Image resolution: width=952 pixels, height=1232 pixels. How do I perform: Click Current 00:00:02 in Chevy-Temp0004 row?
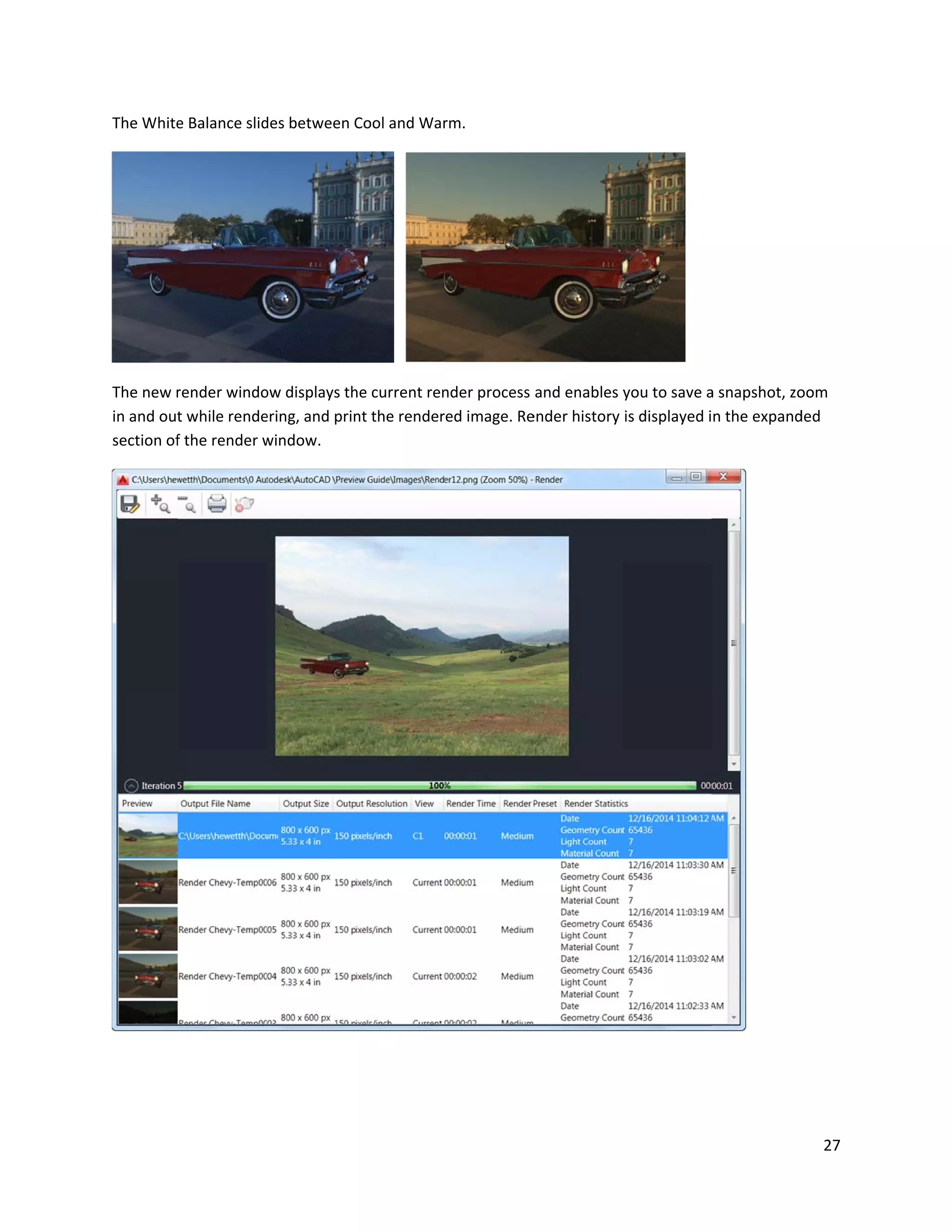coord(444,976)
